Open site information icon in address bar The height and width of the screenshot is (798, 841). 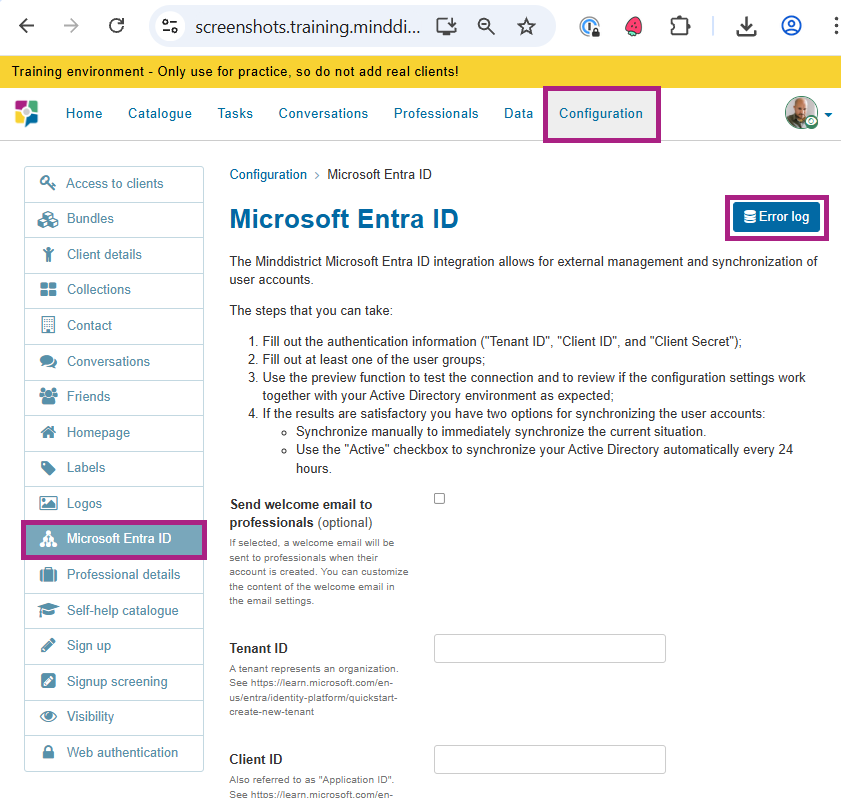coord(170,26)
